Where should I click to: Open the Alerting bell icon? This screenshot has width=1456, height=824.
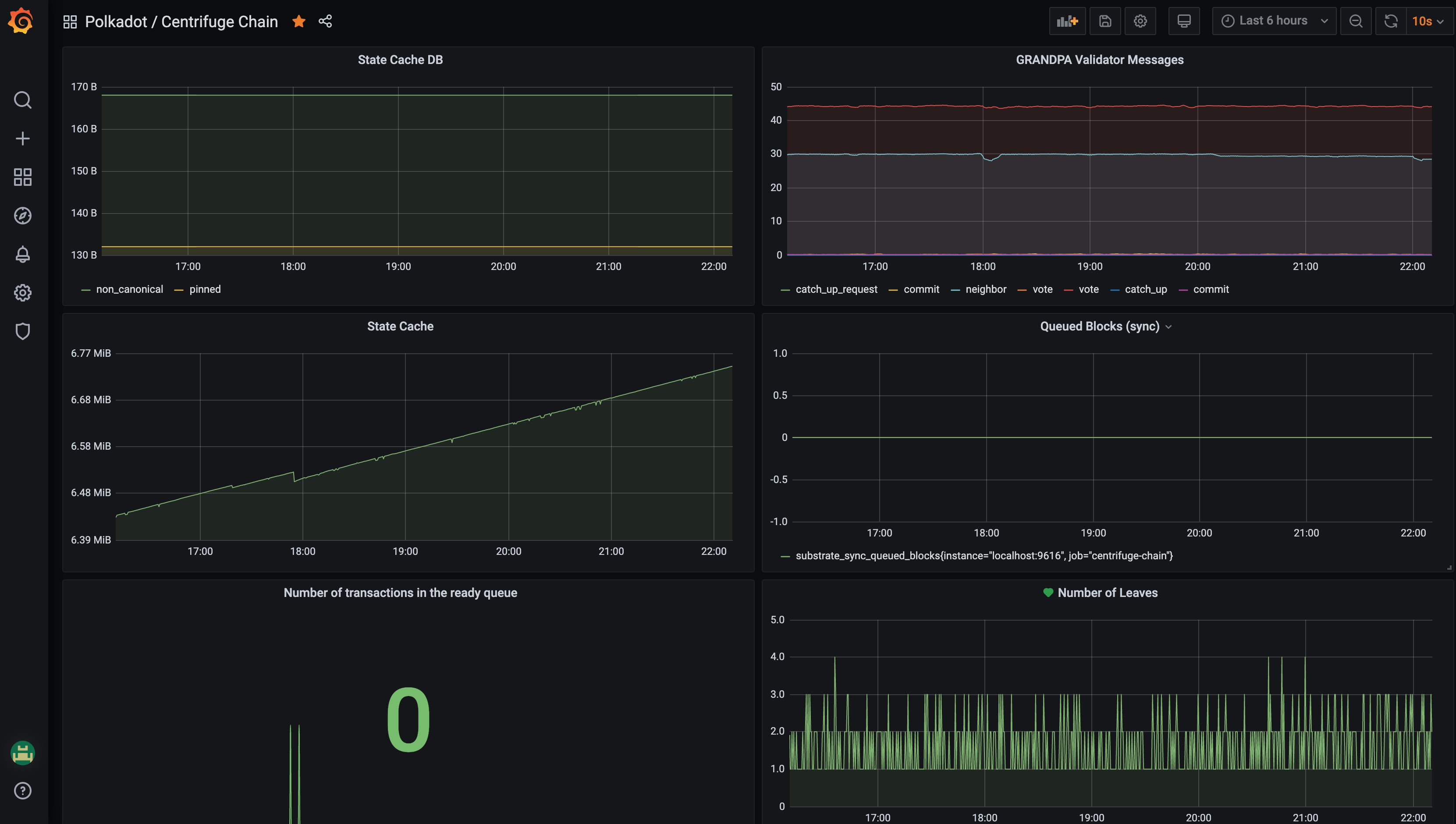tap(23, 254)
